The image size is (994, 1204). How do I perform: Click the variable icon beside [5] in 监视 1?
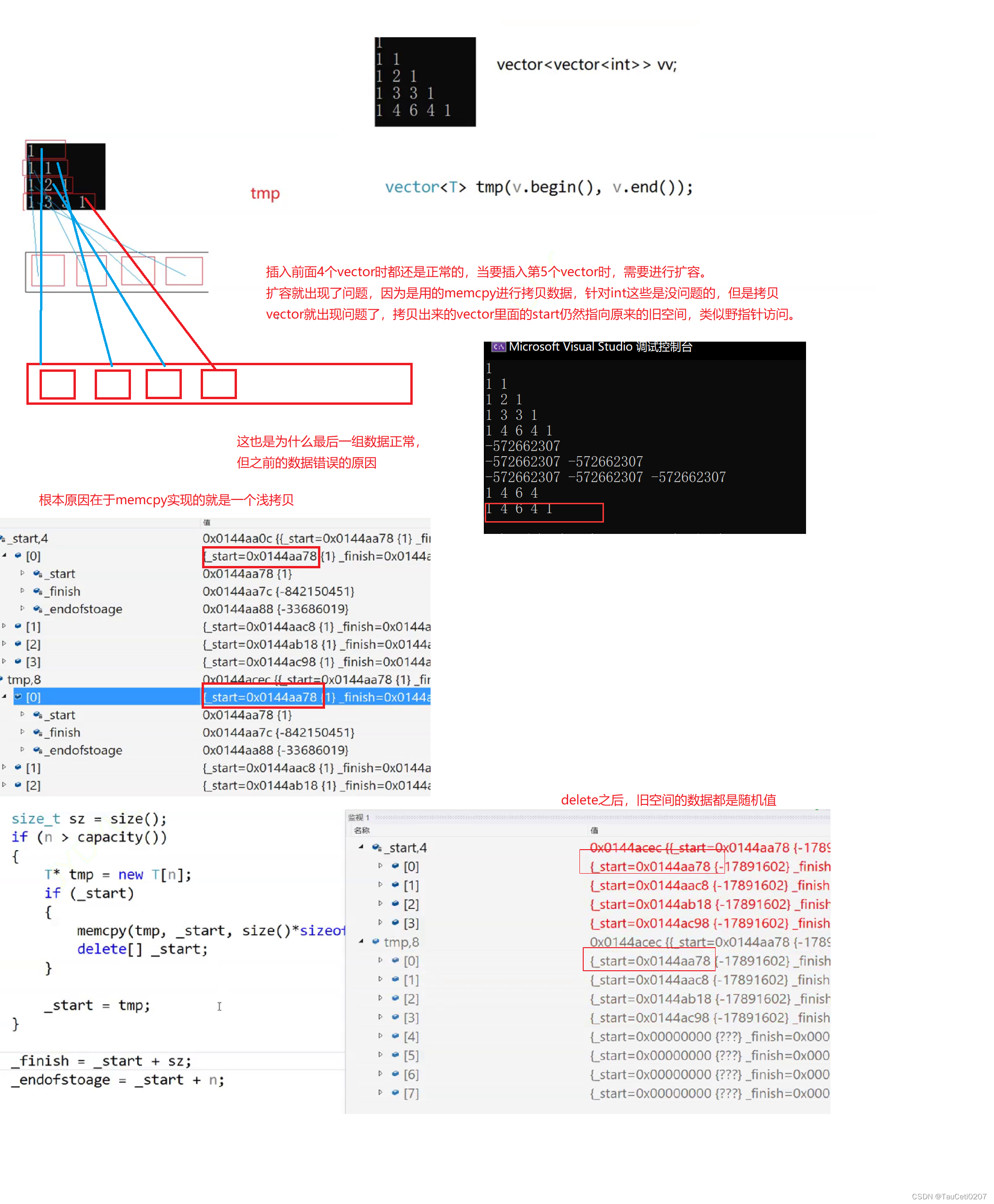pyautogui.click(x=395, y=1055)
